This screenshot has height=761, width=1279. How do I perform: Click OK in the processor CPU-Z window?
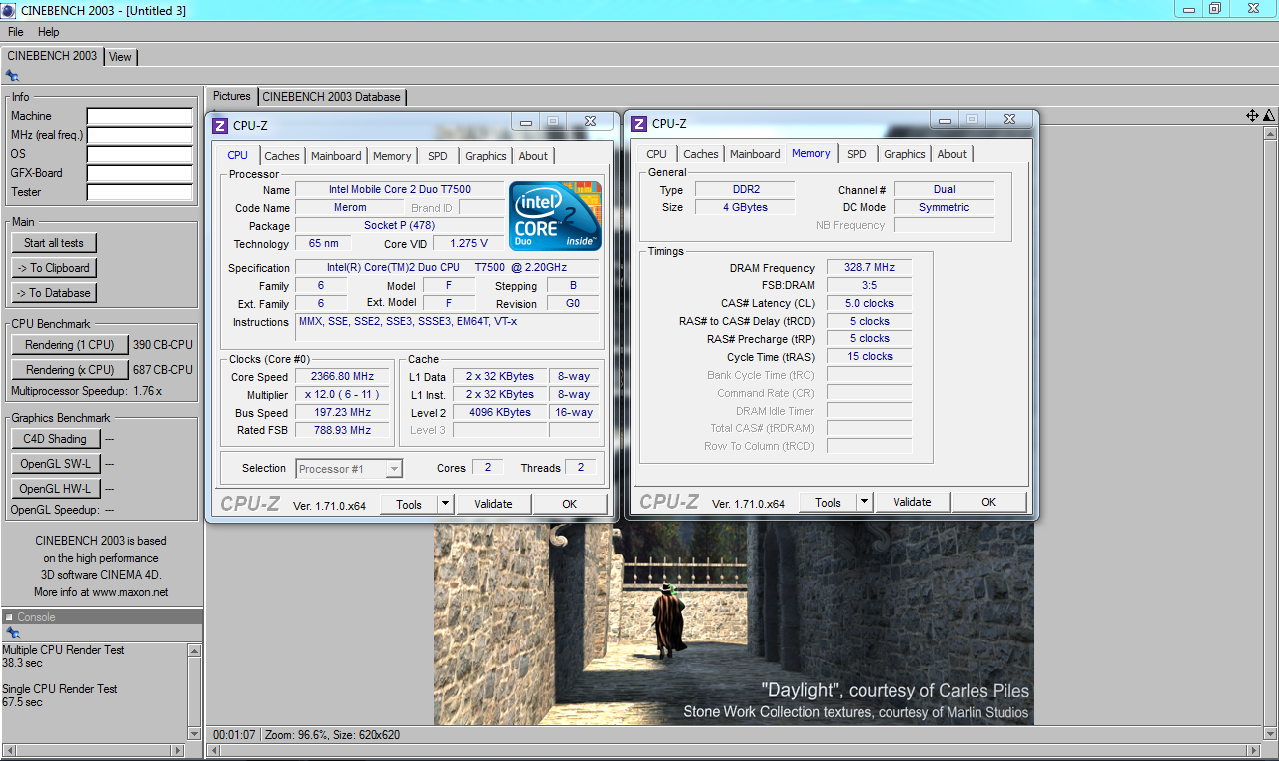tap(569, 504)
